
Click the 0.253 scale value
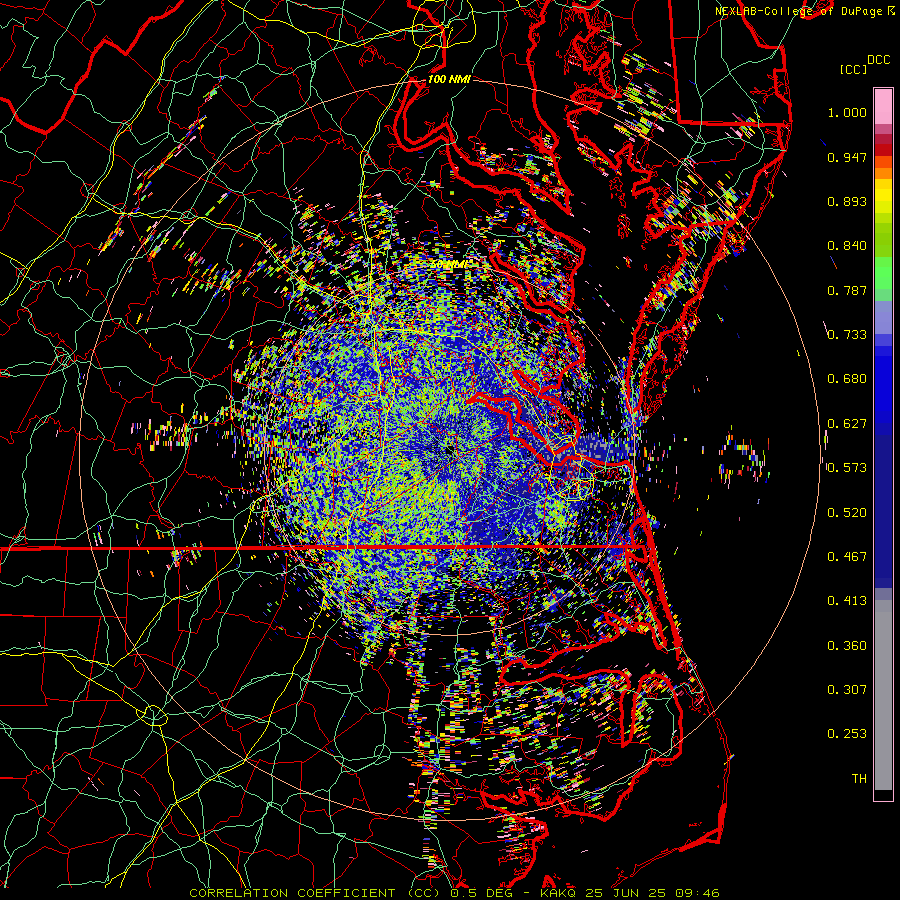tap(847, 734)
